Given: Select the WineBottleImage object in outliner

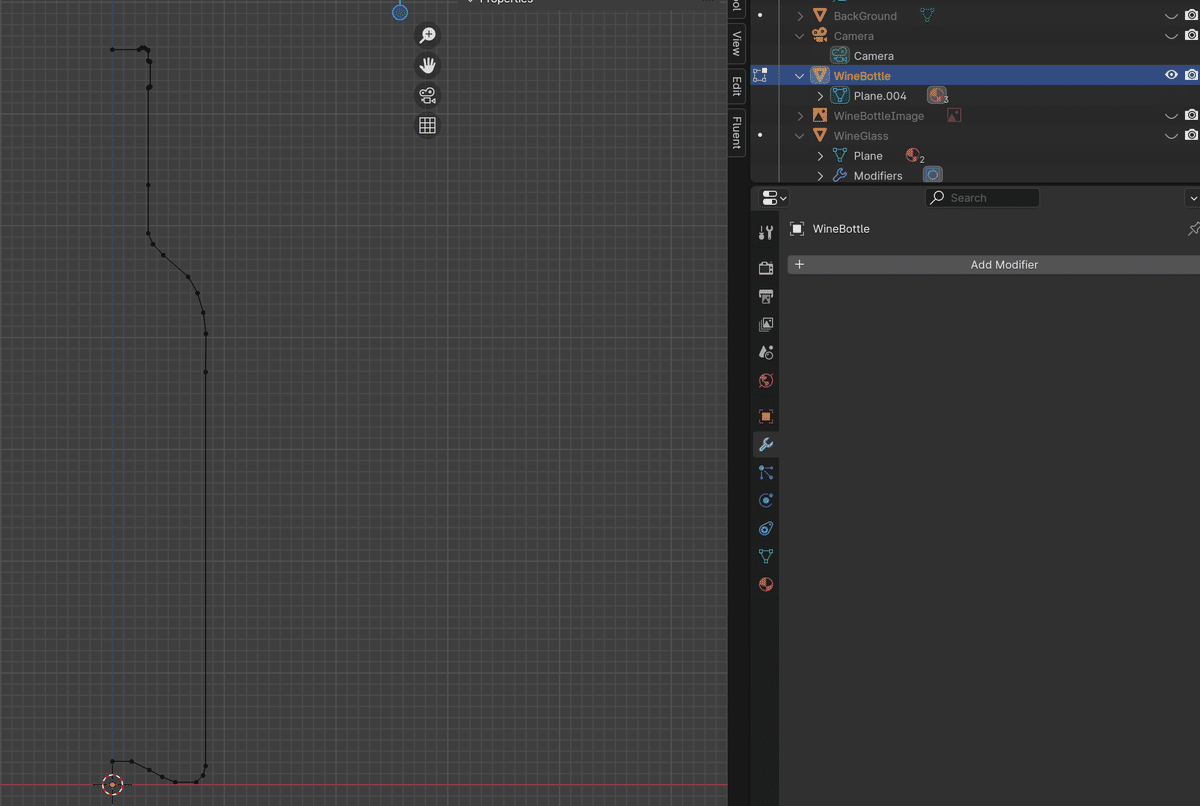Looking at the screenshot, I should tap(879, 116).
